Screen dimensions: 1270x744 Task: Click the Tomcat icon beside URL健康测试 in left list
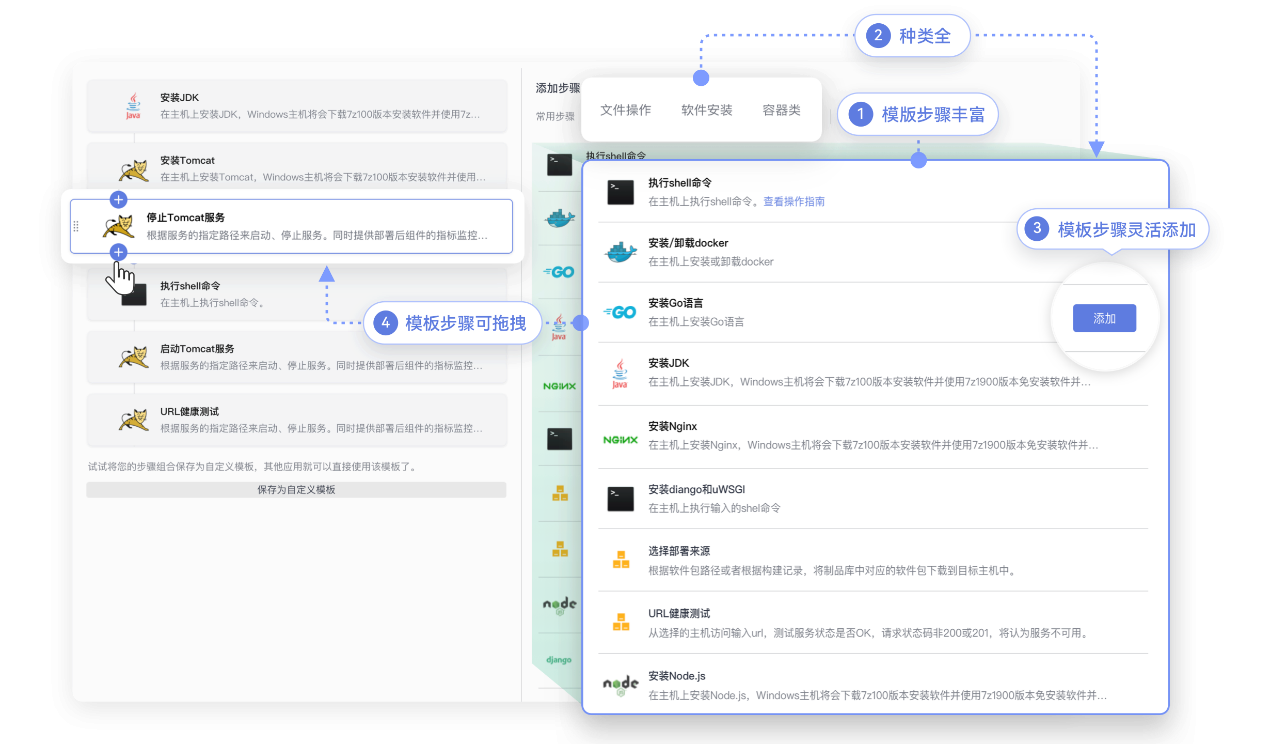click(134, 419)
